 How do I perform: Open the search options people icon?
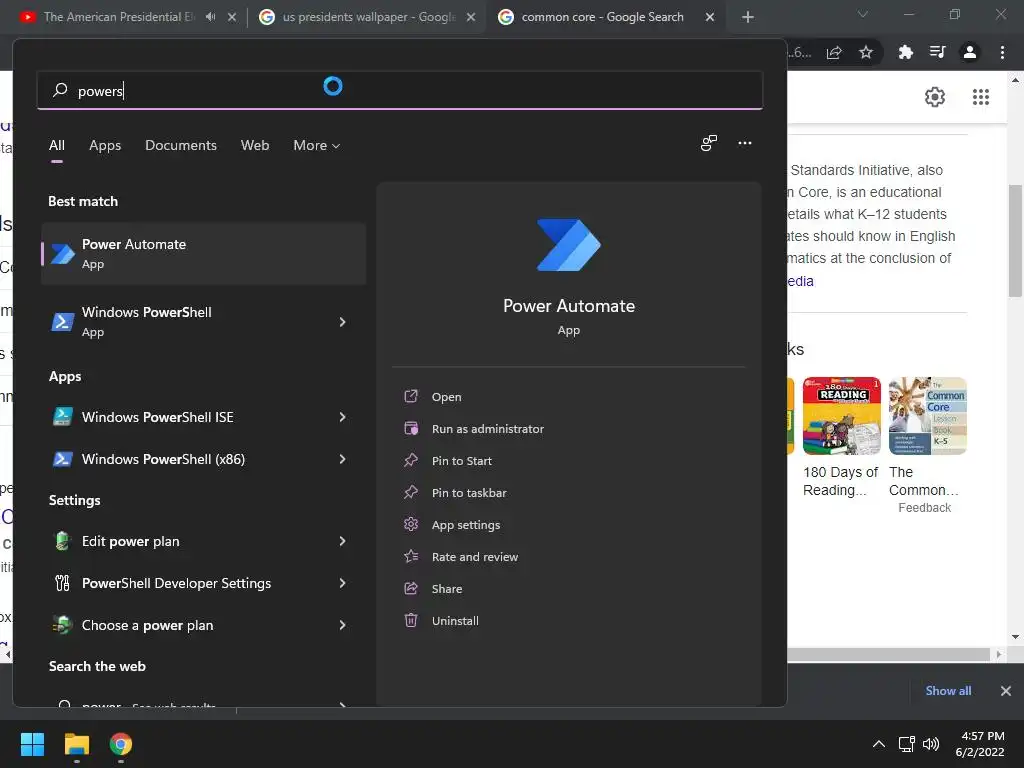(x=709, y=143)
